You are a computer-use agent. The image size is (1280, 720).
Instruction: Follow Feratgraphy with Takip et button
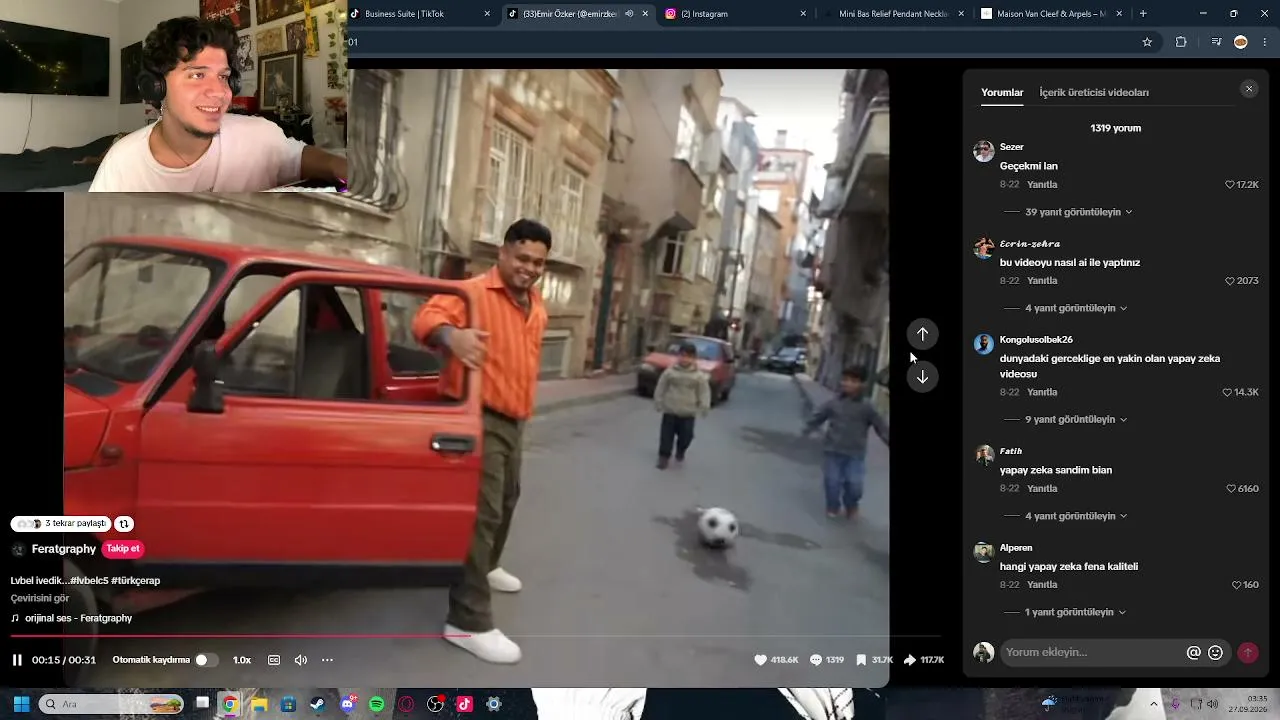tap(123, 549)
